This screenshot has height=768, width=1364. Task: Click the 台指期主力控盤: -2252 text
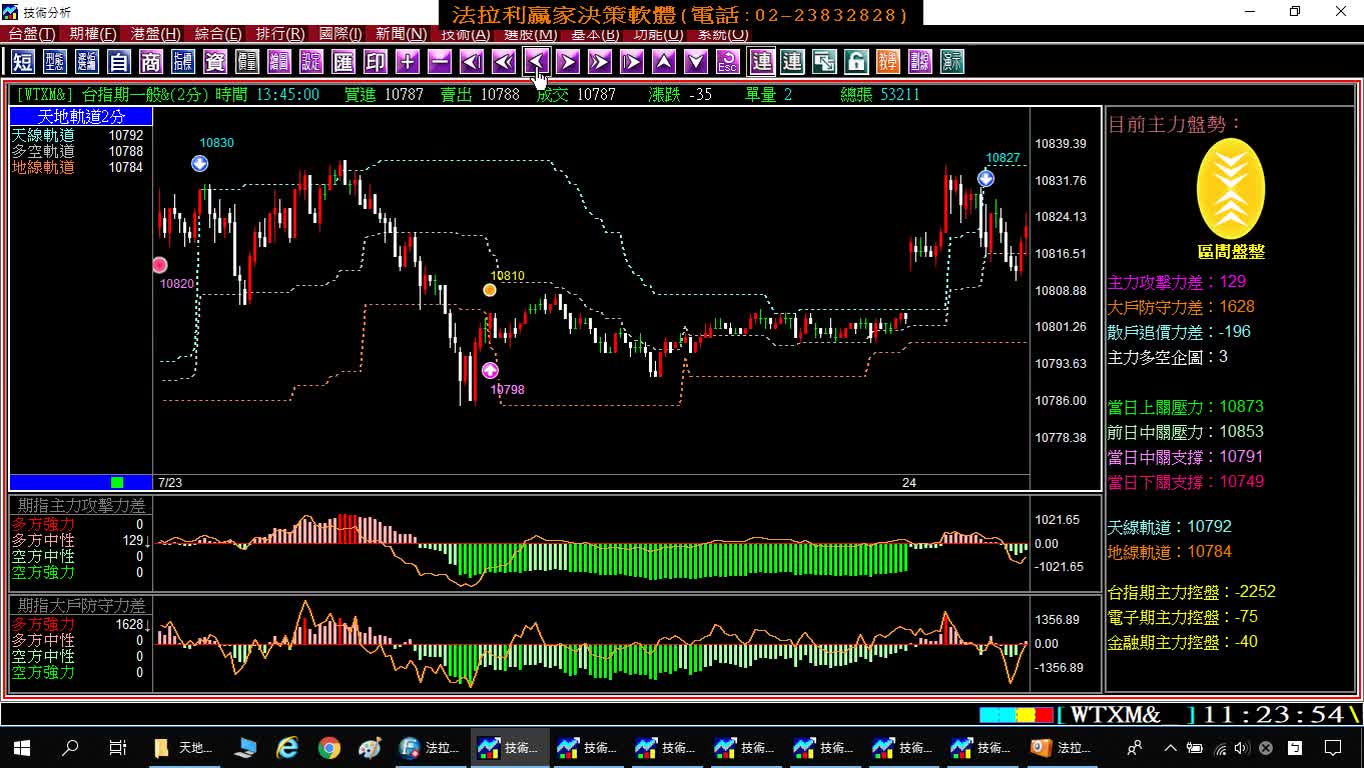coord(1192,592)
